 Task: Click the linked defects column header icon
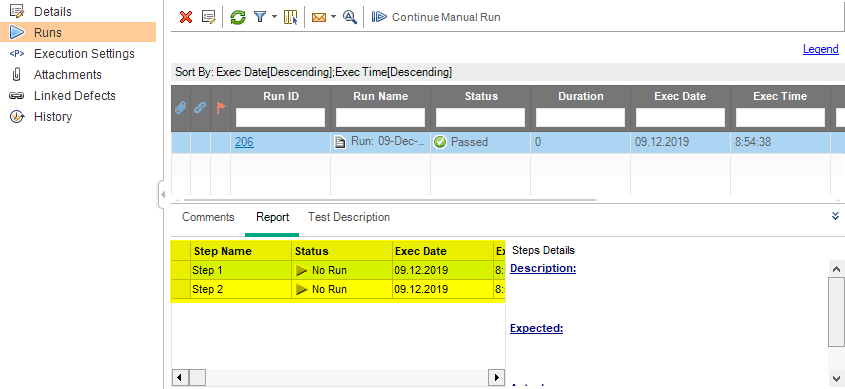200,107
